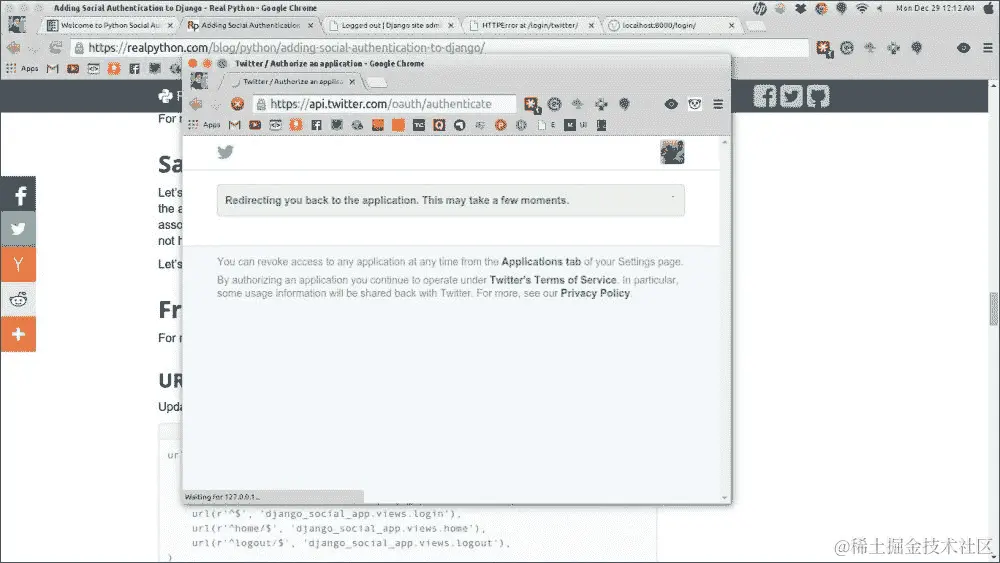The width and height of the screenshot is (1000, 563).
Task: Click the realpython.com address bar in the main window
Action: click(440, 48)
